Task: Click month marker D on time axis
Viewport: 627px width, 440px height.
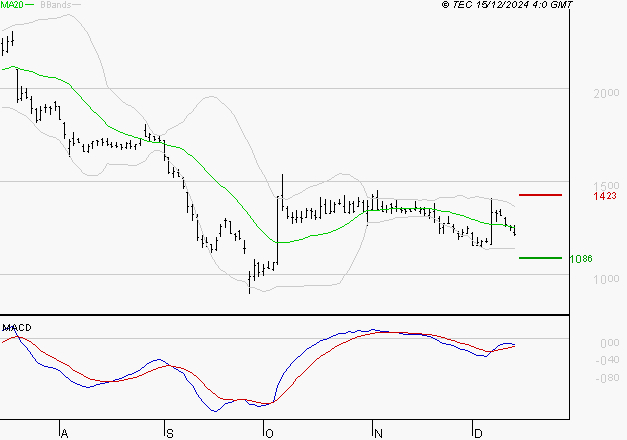Action: click(478, 433)
